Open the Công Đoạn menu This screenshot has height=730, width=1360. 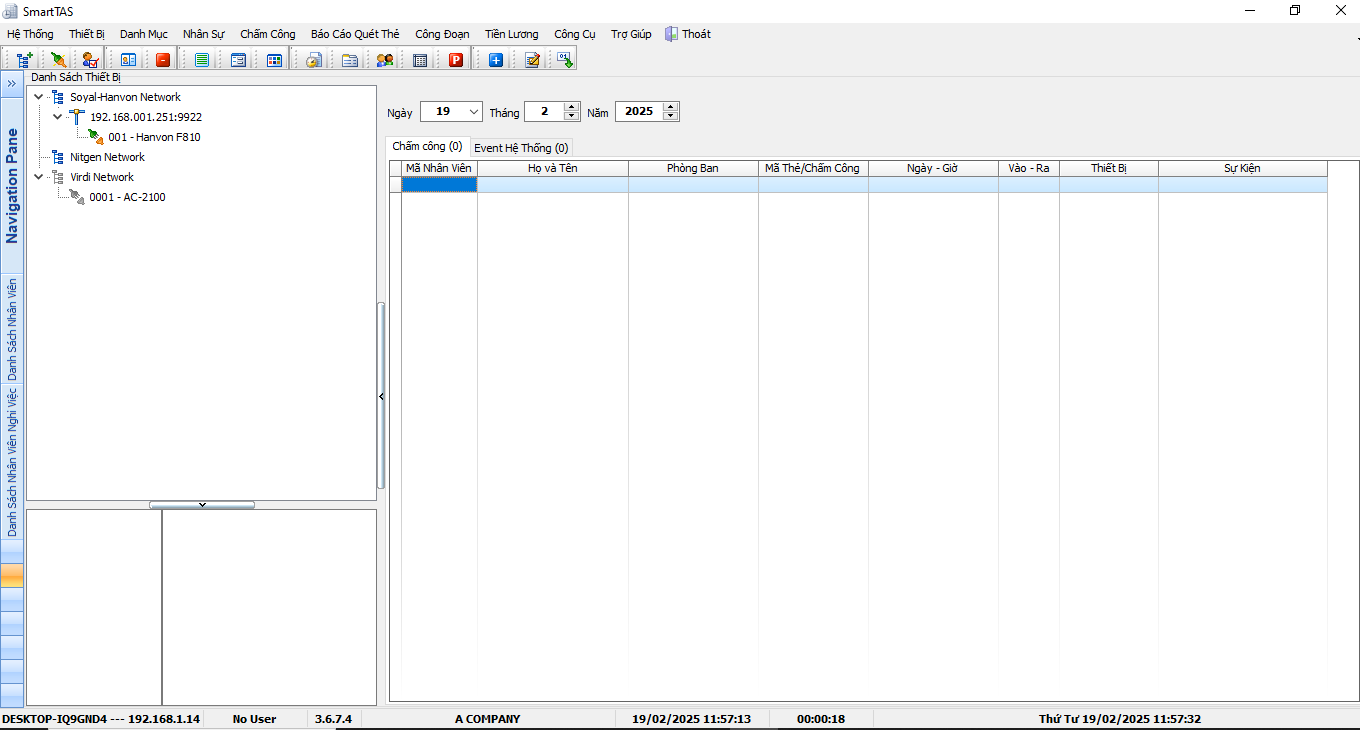pos(442,34)
